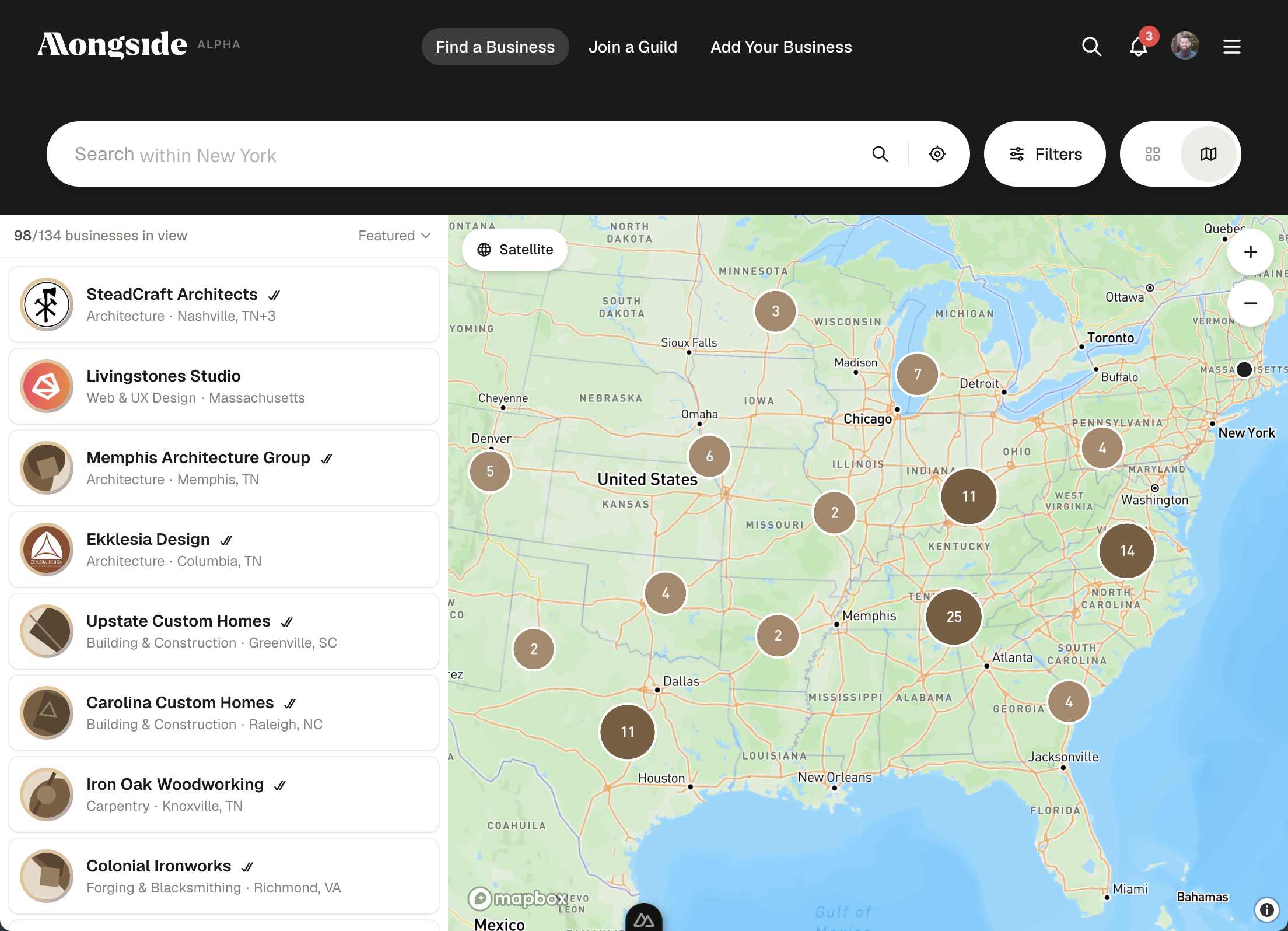The image size is (1288, 931).
Task: Click the Mapbox logo link
Action: (518, 899)
